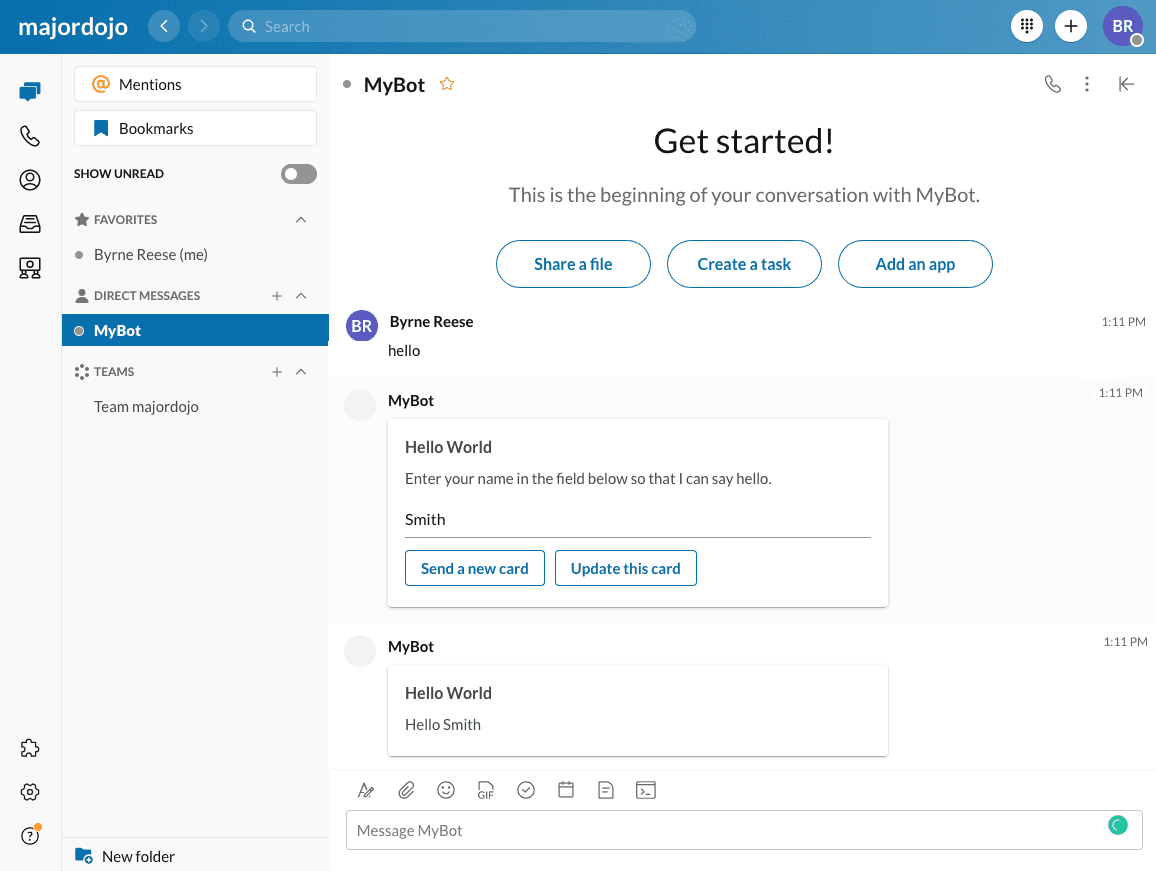
Task: Collapse the Favorites section
Action: 301,219
